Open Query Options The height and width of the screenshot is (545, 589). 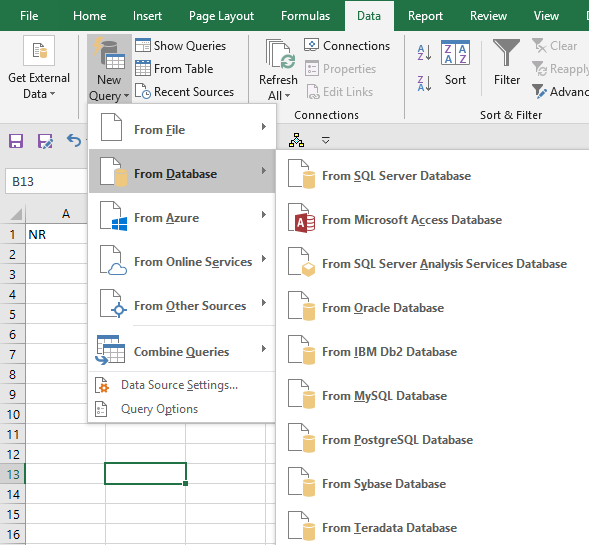coord(182,409)
